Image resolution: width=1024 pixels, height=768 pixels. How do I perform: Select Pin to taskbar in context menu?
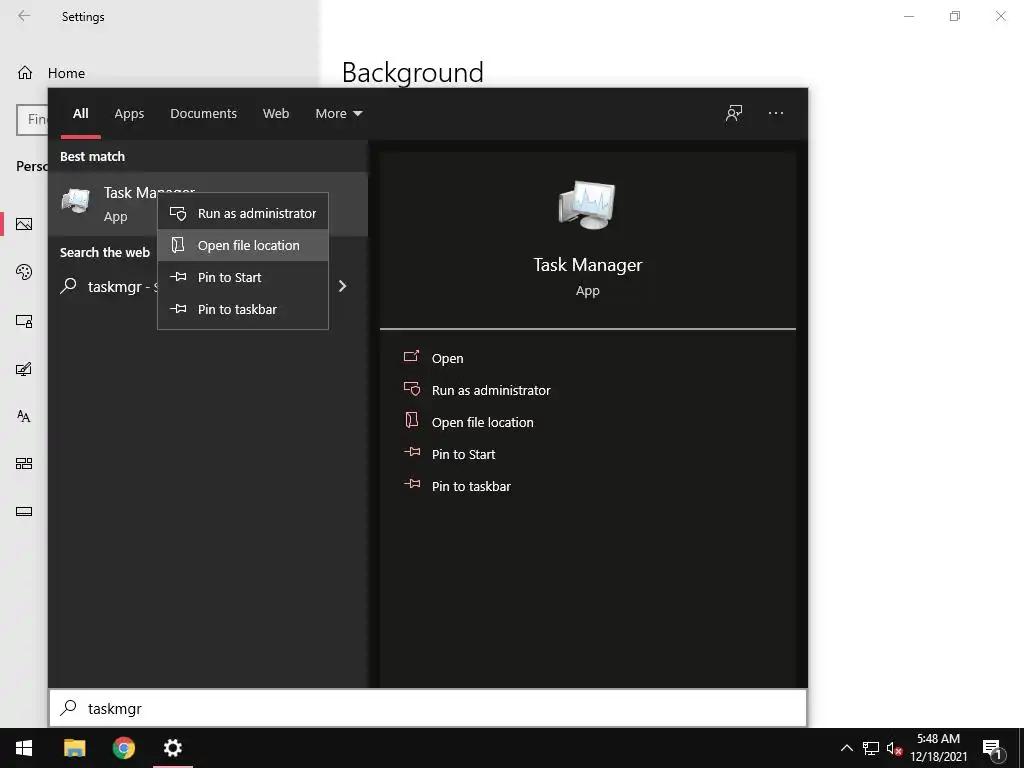point(243,310)
